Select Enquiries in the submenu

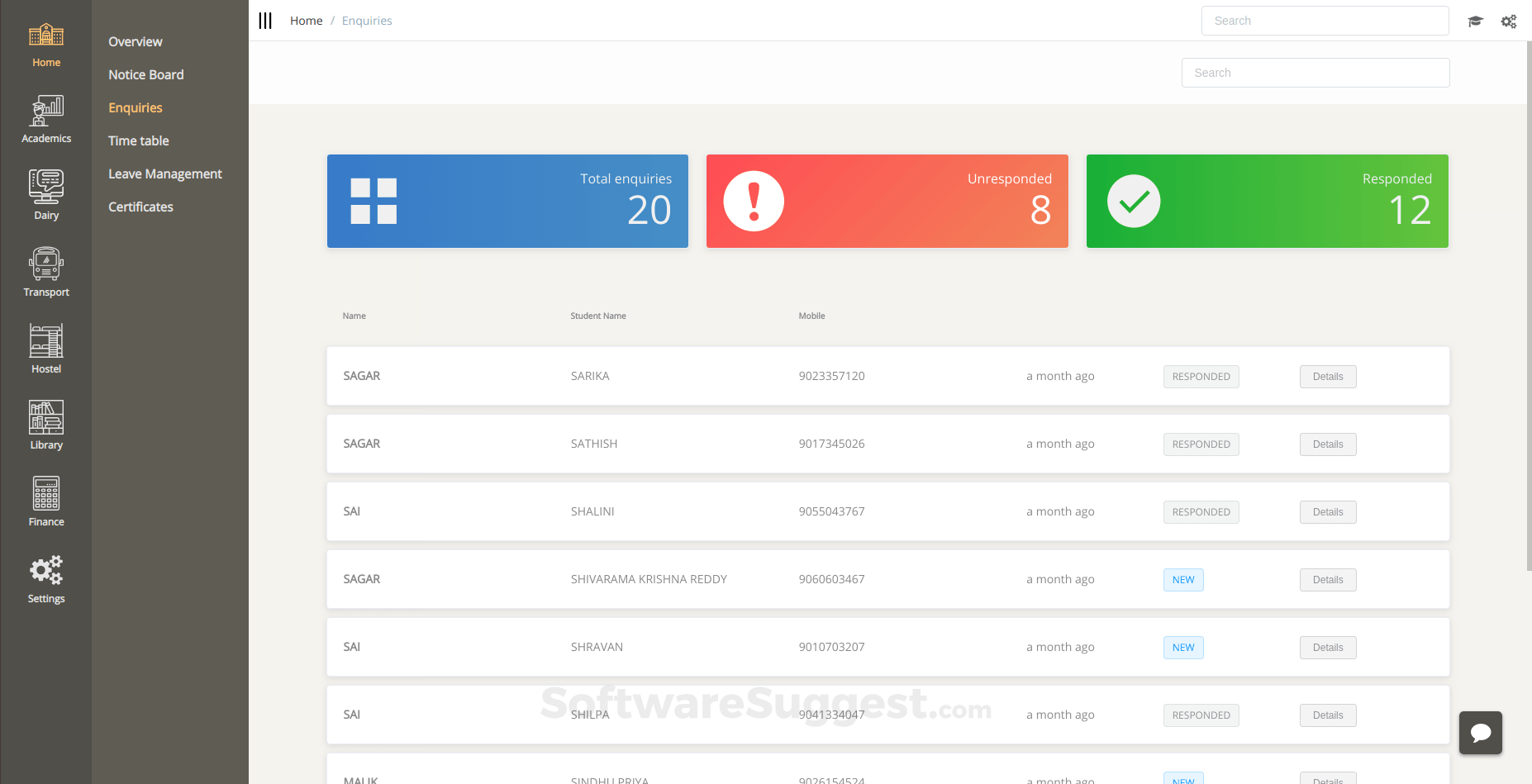(x=136, y=108)
